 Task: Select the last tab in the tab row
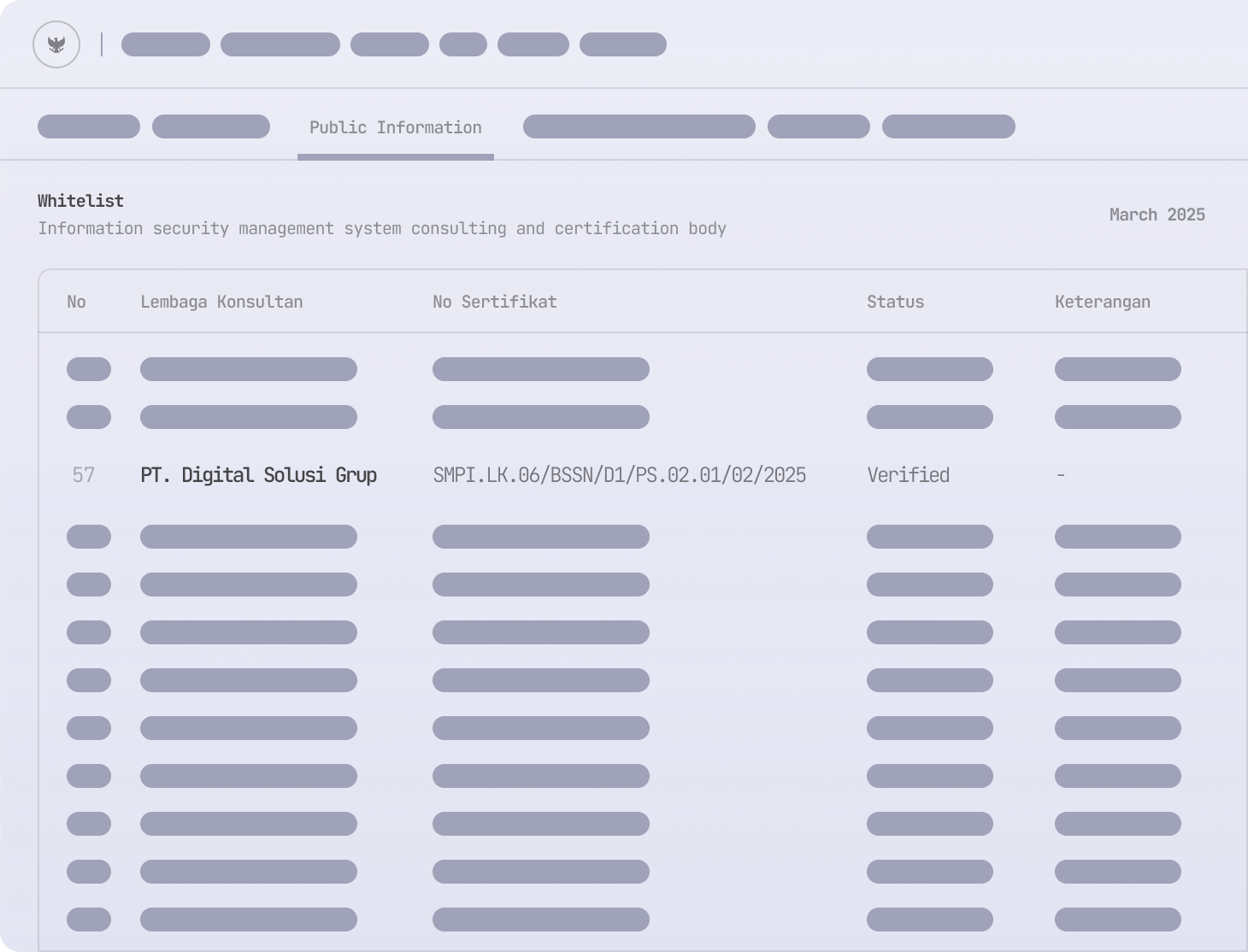948,126
